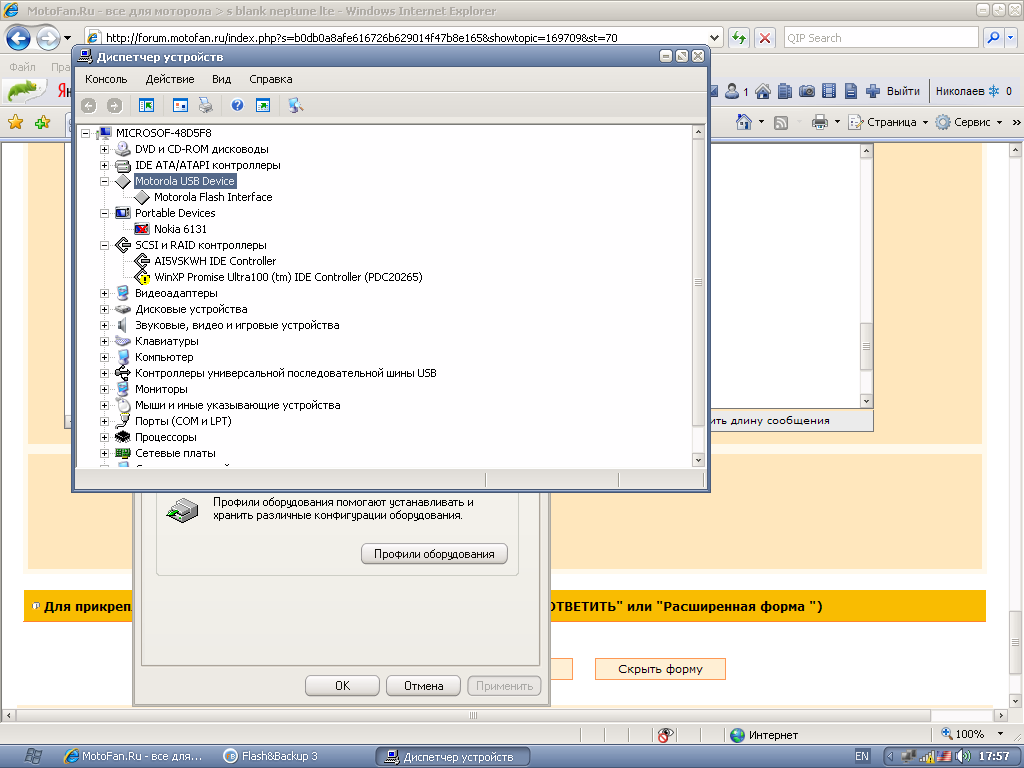Viewport: 1024px width, 768px height.
Task: Click IE horizontal scrollbar thumb
Action: click(x=473, y=715)
